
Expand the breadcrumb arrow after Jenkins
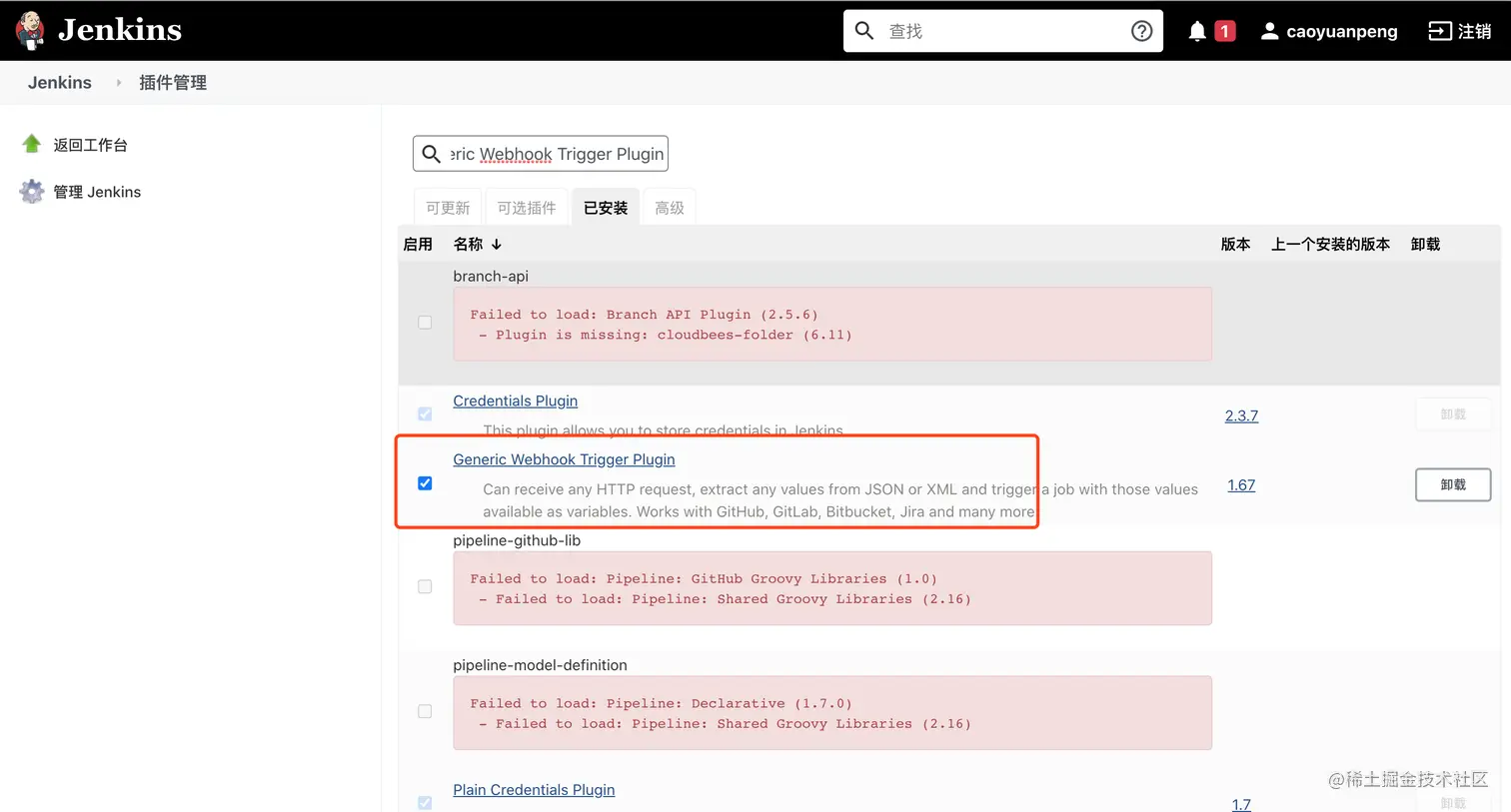click(118, 83)
